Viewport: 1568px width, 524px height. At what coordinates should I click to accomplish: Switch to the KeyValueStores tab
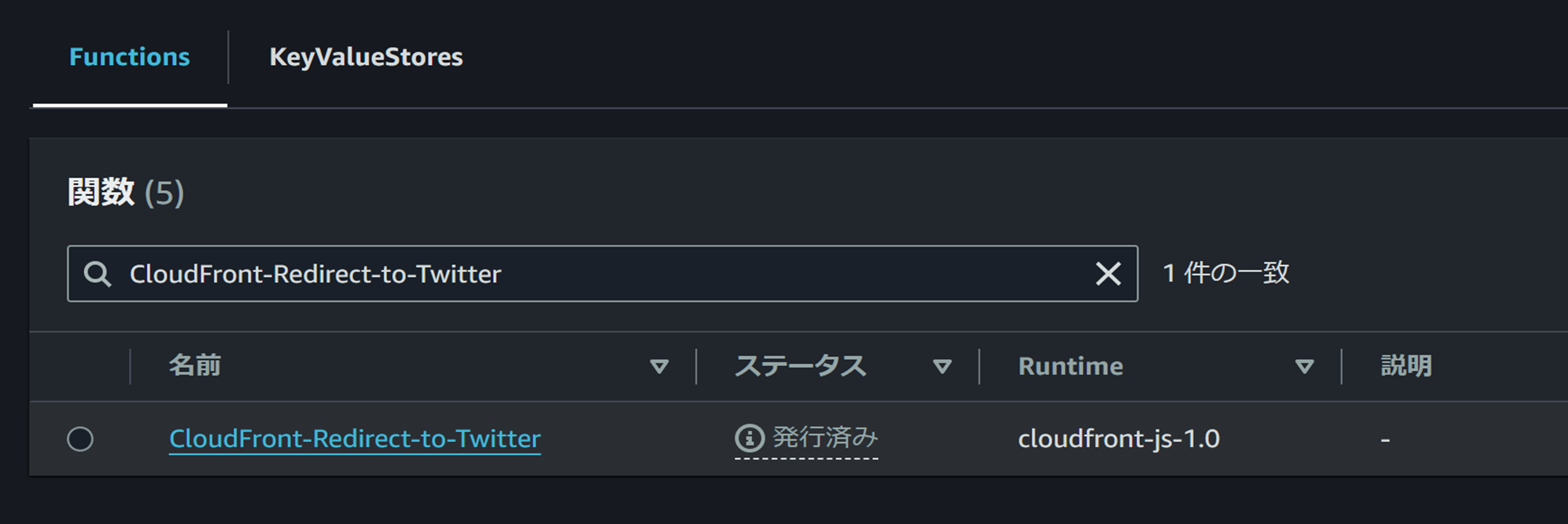[367, 56]
